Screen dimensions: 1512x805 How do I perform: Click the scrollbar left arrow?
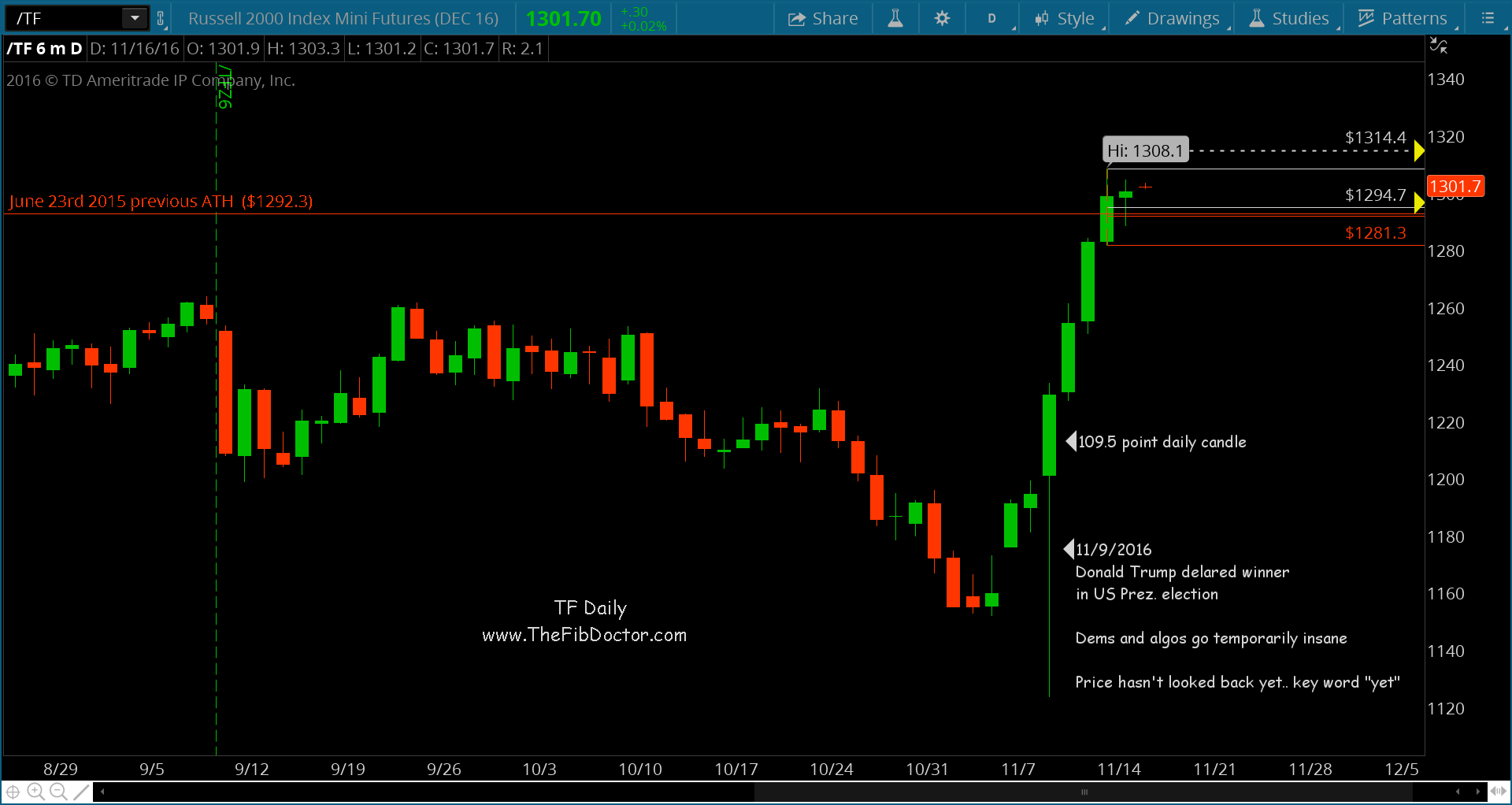102,792
